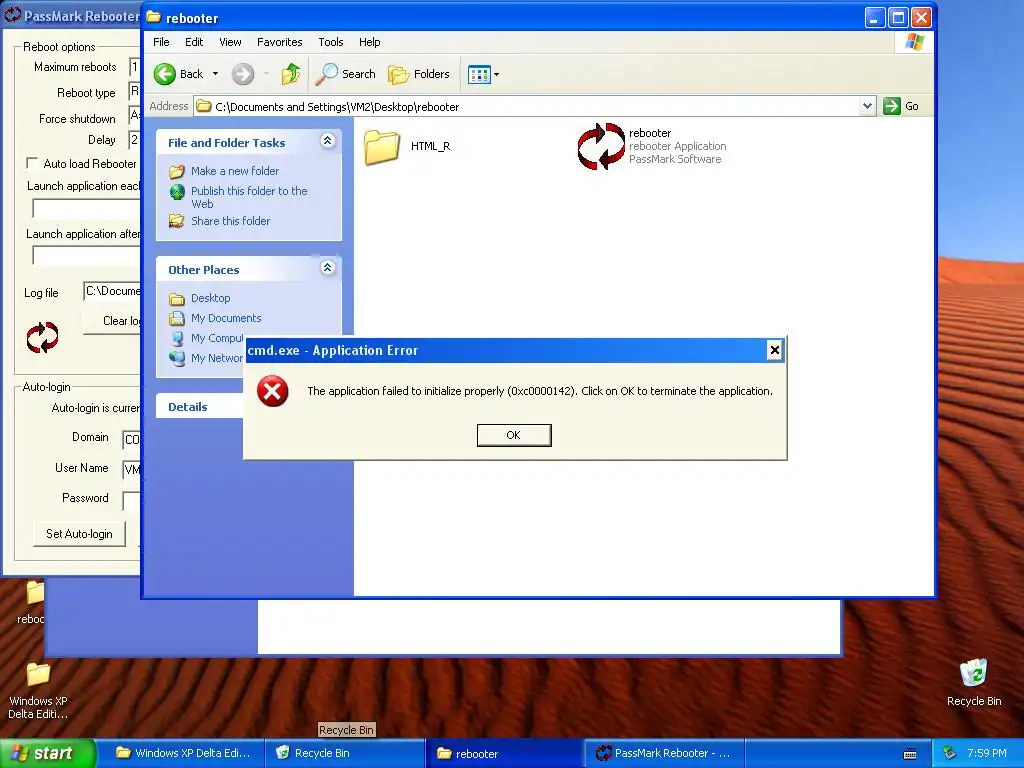Click the Forward arrow toolbar button
Image resolution: width=1024 pixels, height=768 pixels.
[x=243, y=74]
